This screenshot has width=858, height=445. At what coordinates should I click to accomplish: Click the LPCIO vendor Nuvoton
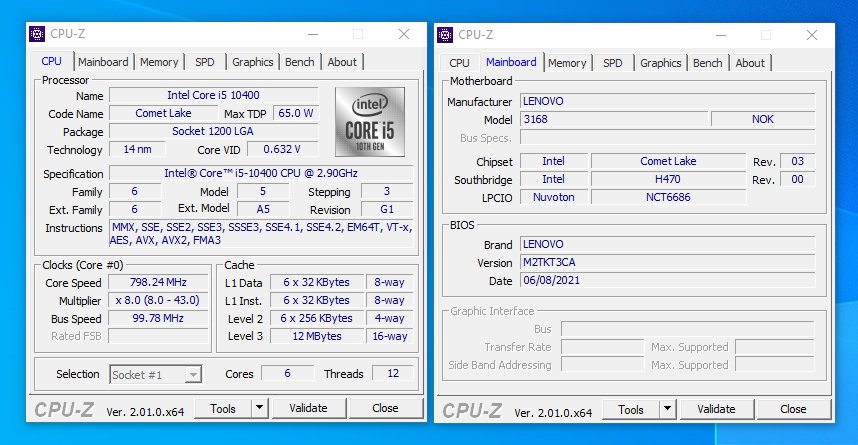tap(554, 198)
